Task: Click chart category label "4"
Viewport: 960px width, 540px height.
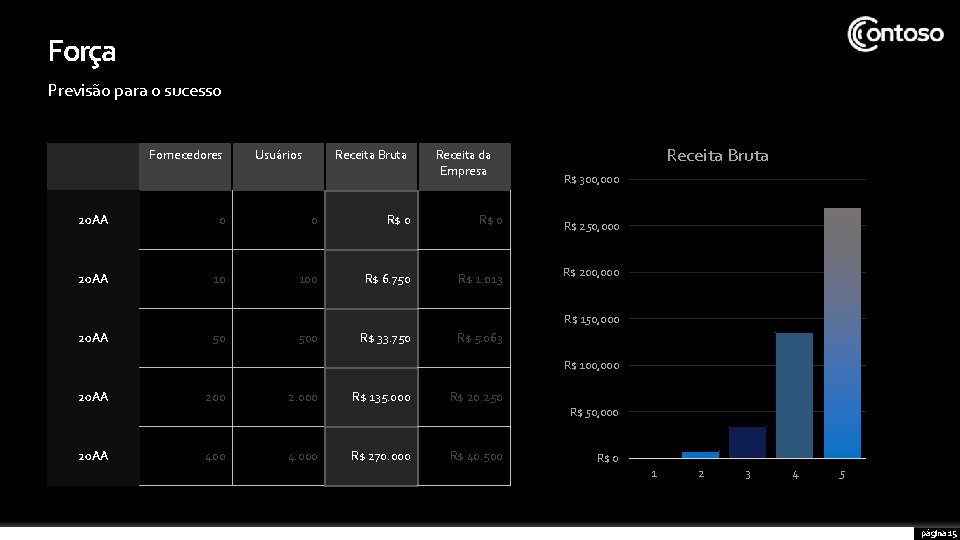Action: tap(795, 474)
